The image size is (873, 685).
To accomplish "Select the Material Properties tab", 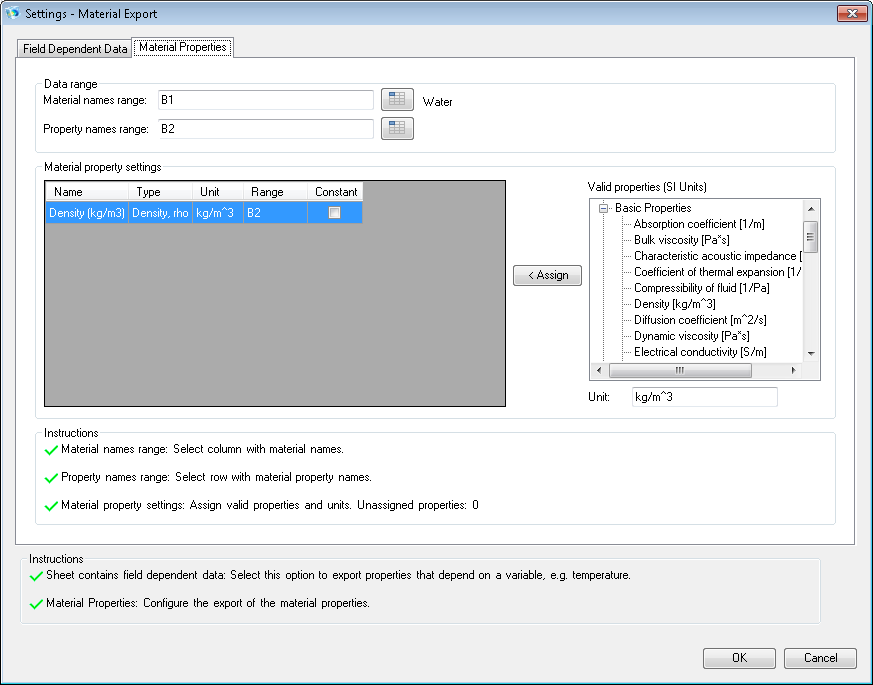I will (183, 47).
